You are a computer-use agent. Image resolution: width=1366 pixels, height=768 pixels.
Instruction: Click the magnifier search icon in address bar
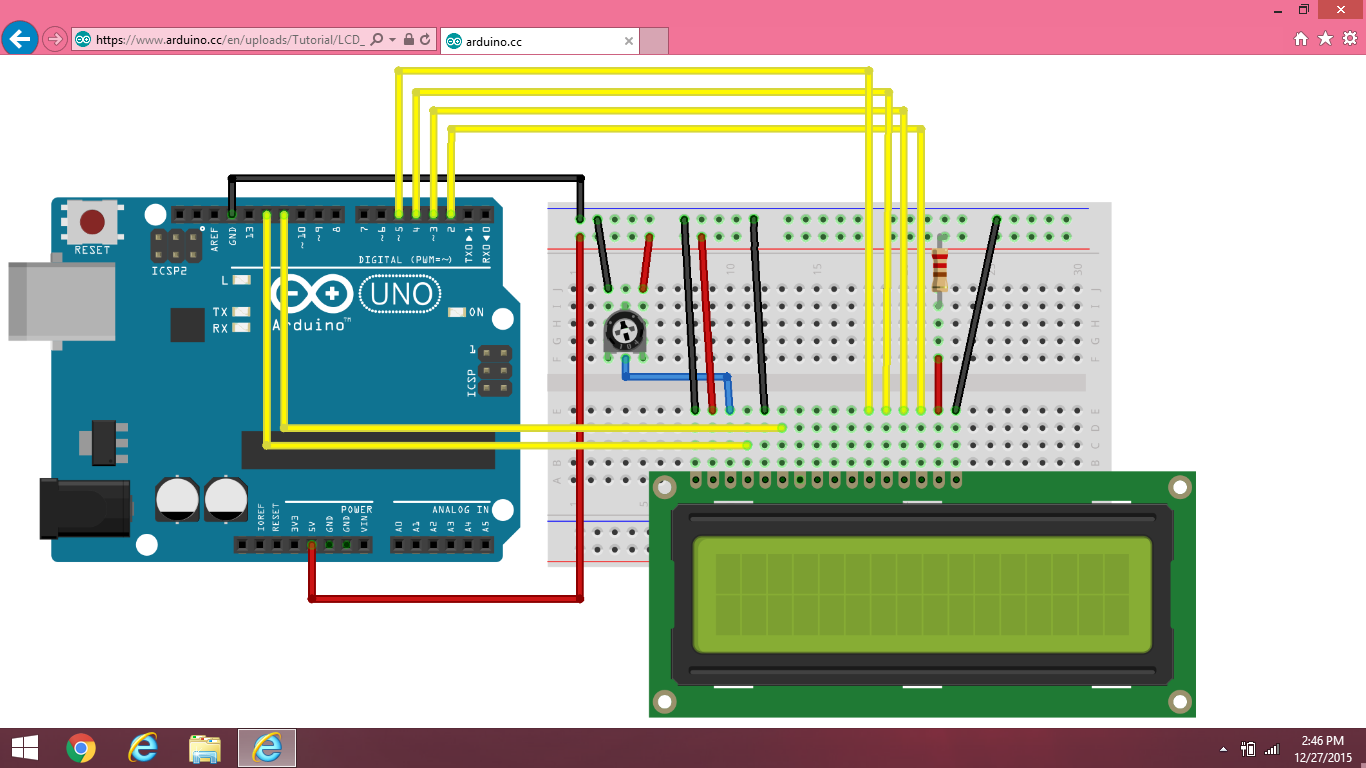[x=377, y=40]
